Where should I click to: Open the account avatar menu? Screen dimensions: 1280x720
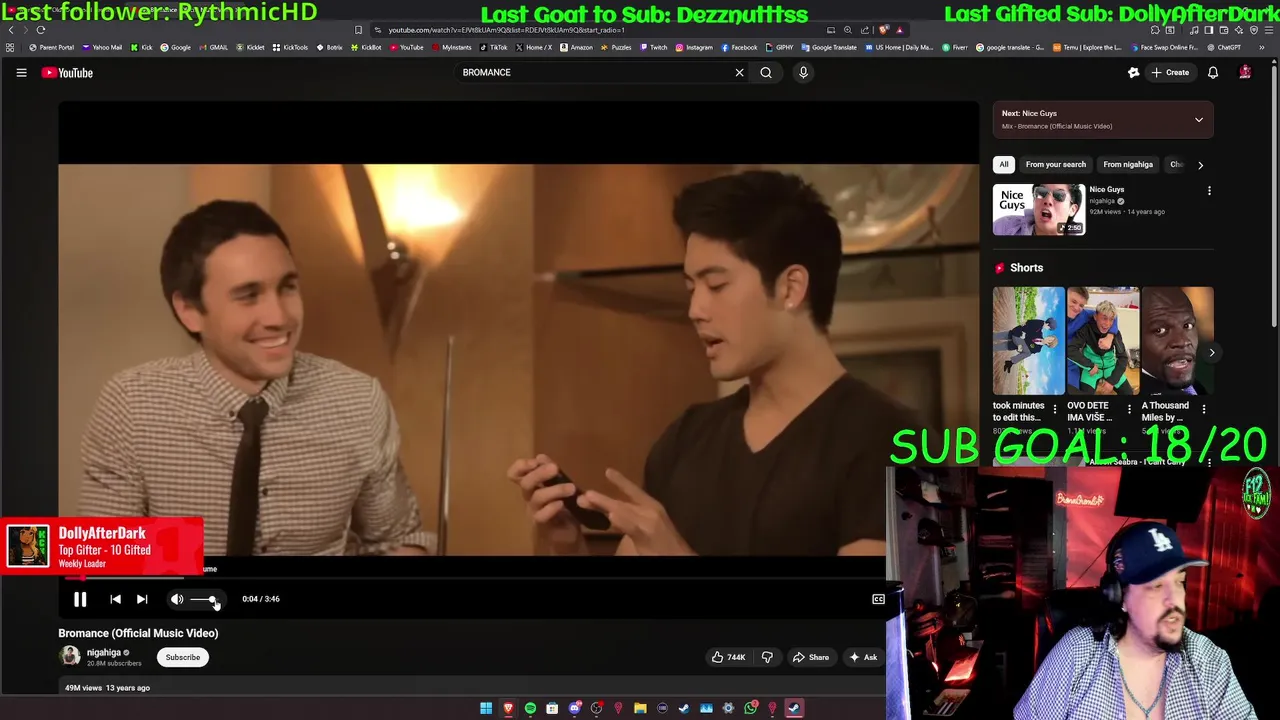pos(1245,72)
